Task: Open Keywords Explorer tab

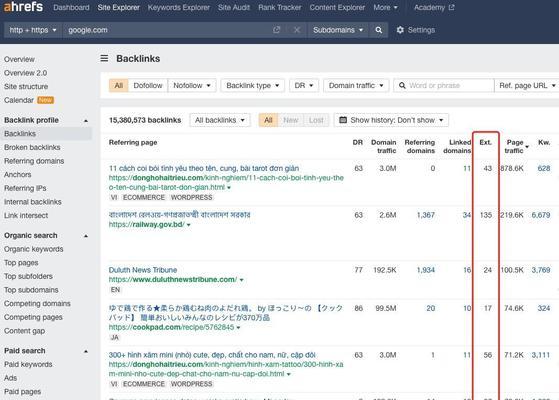Action: 179,7
